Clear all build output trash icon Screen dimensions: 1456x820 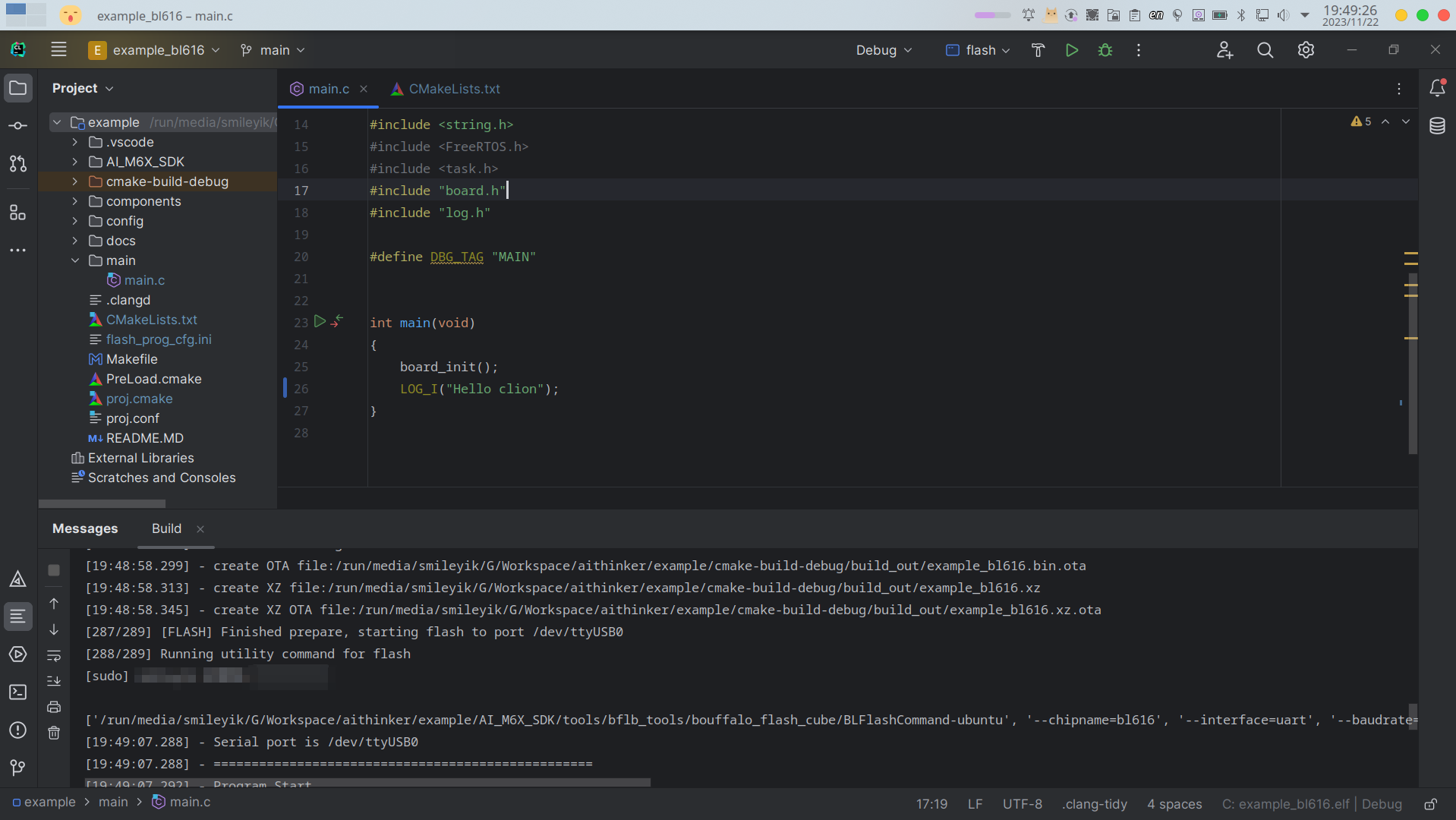point(54,733)
